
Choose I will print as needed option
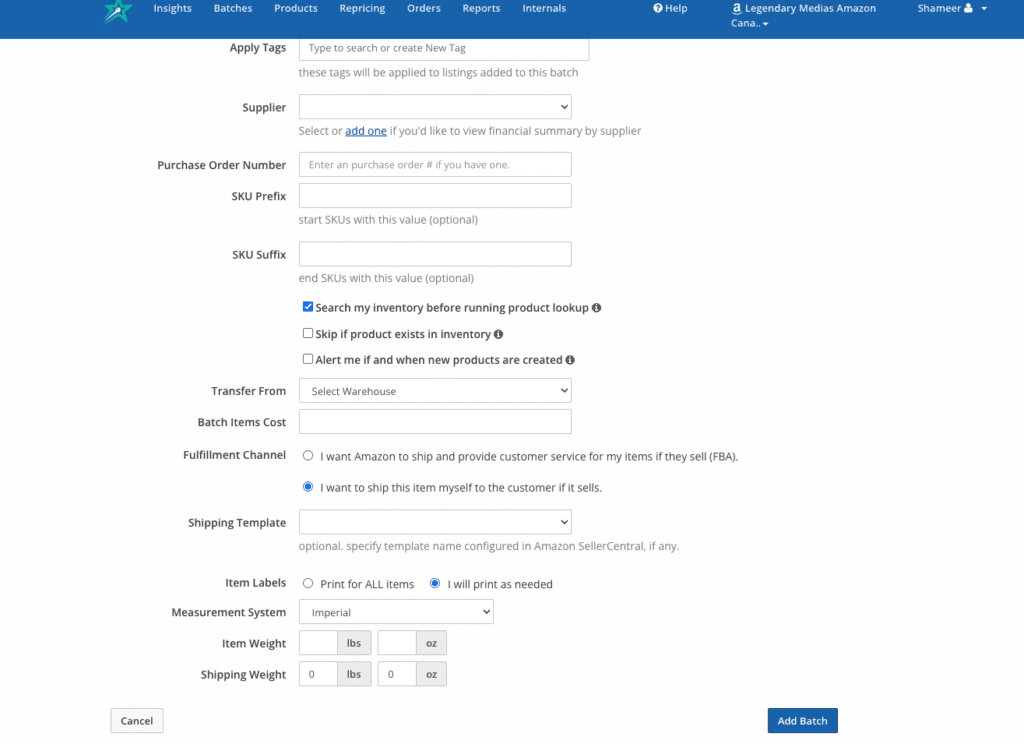[x=435, y=583]
